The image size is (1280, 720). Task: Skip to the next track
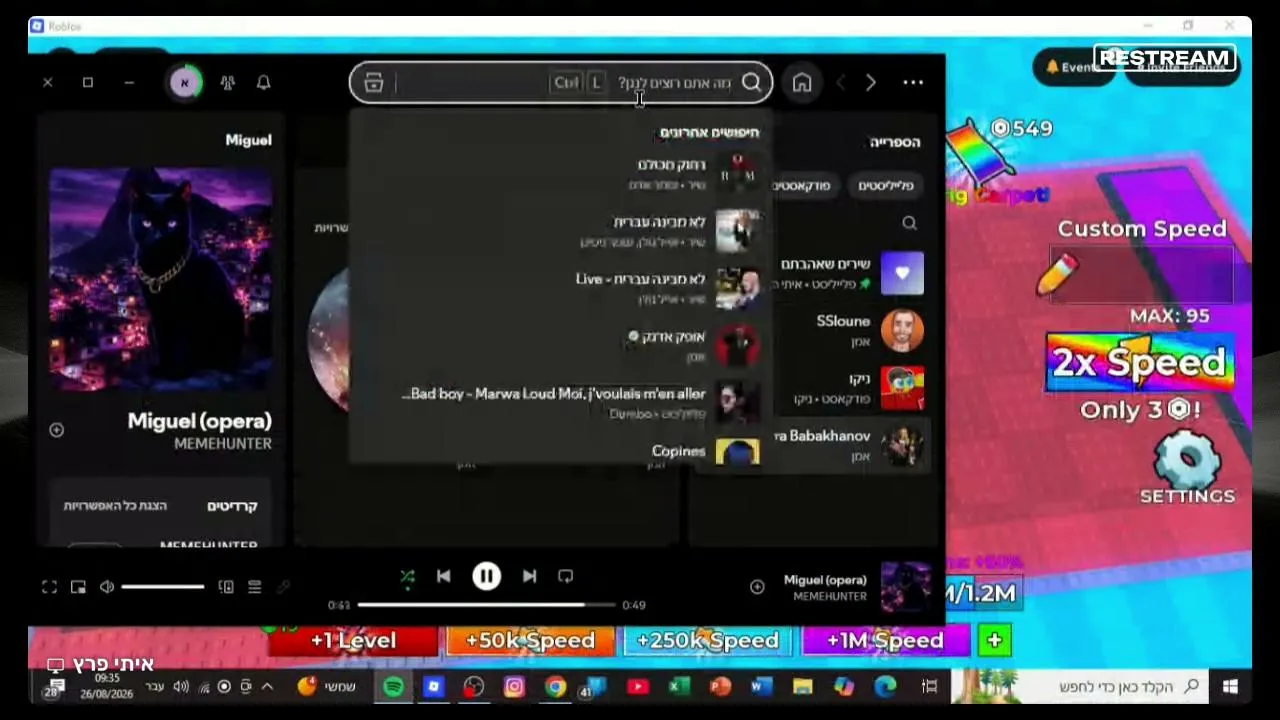click(529, 576)
